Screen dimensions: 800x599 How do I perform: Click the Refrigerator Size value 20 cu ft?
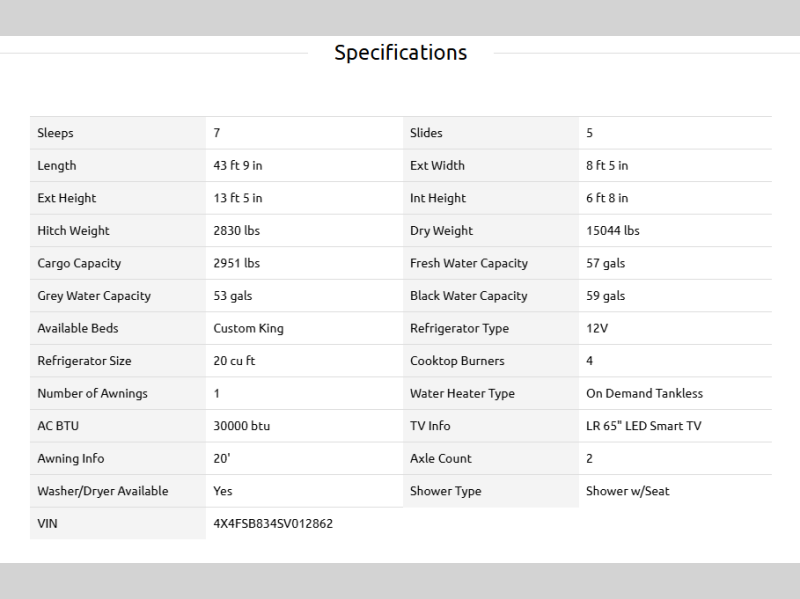click(x=234, y=361)
